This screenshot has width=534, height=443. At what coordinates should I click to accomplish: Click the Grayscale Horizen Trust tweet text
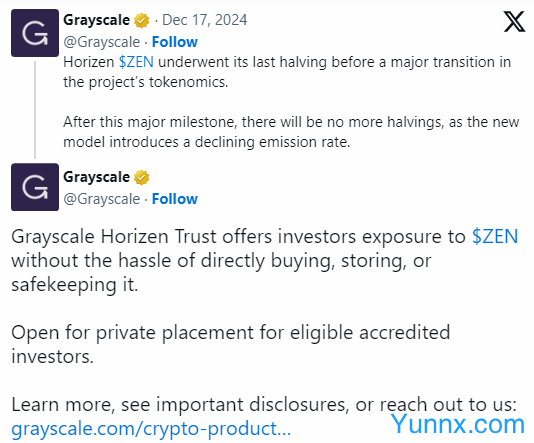[265, 260]
